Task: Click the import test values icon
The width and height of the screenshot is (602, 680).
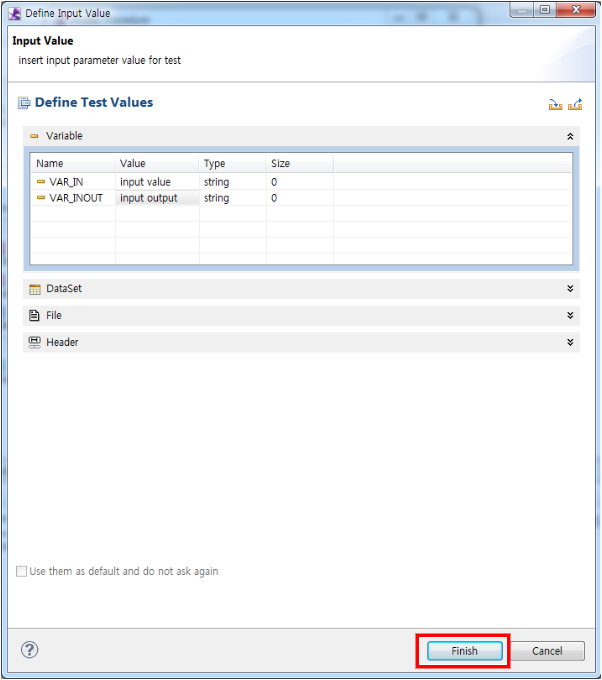Action: (555, 105)
